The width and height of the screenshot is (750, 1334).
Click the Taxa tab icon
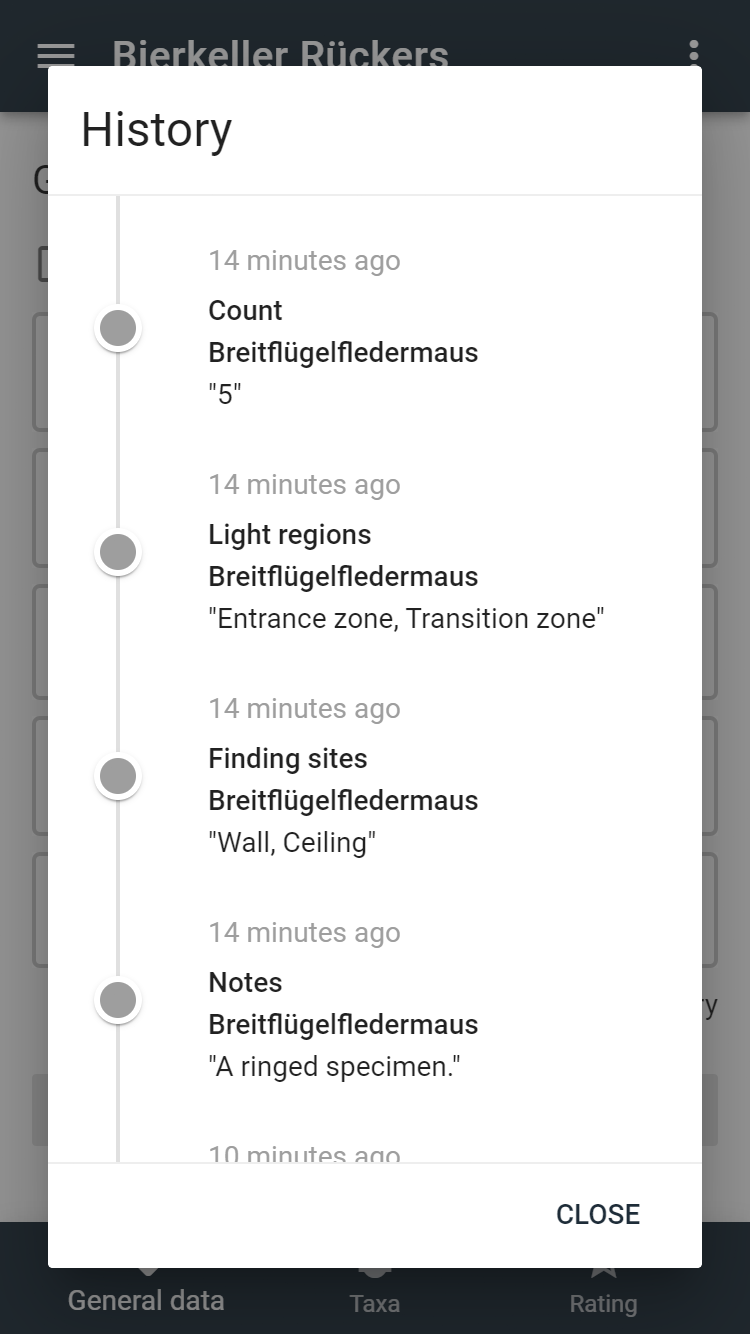click(x=375, y=1273)
